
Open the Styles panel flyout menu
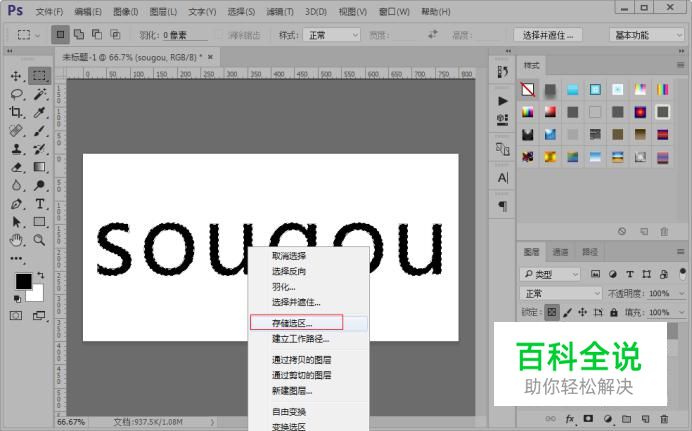coord(680,65)
